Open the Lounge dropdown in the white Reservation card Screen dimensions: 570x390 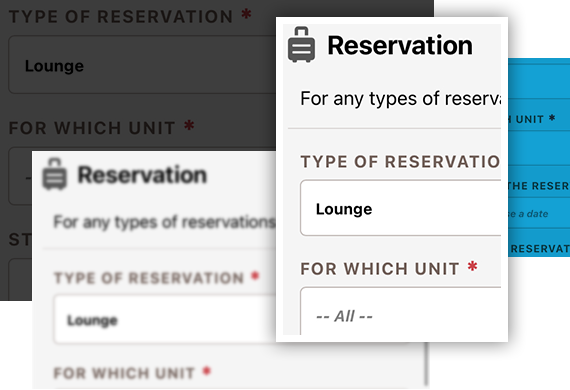pyautogui.click(x=400, y=208)
